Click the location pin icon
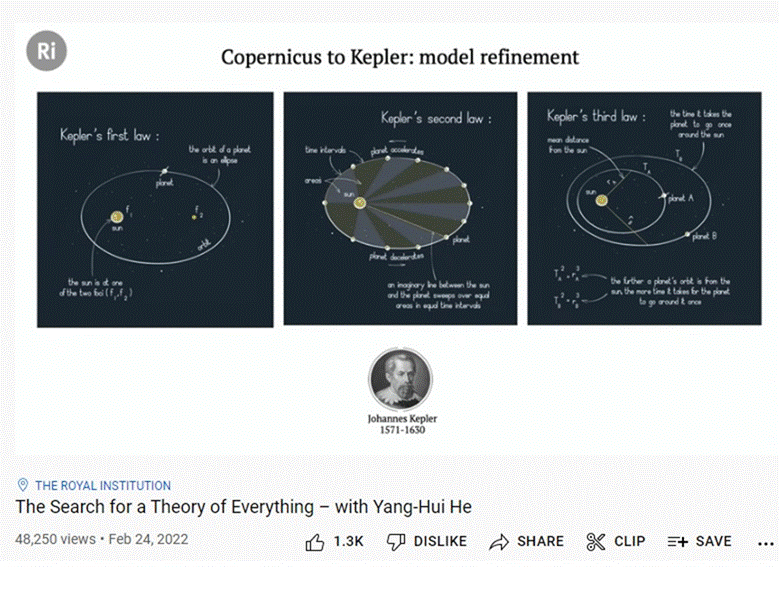 pos(23,485)
